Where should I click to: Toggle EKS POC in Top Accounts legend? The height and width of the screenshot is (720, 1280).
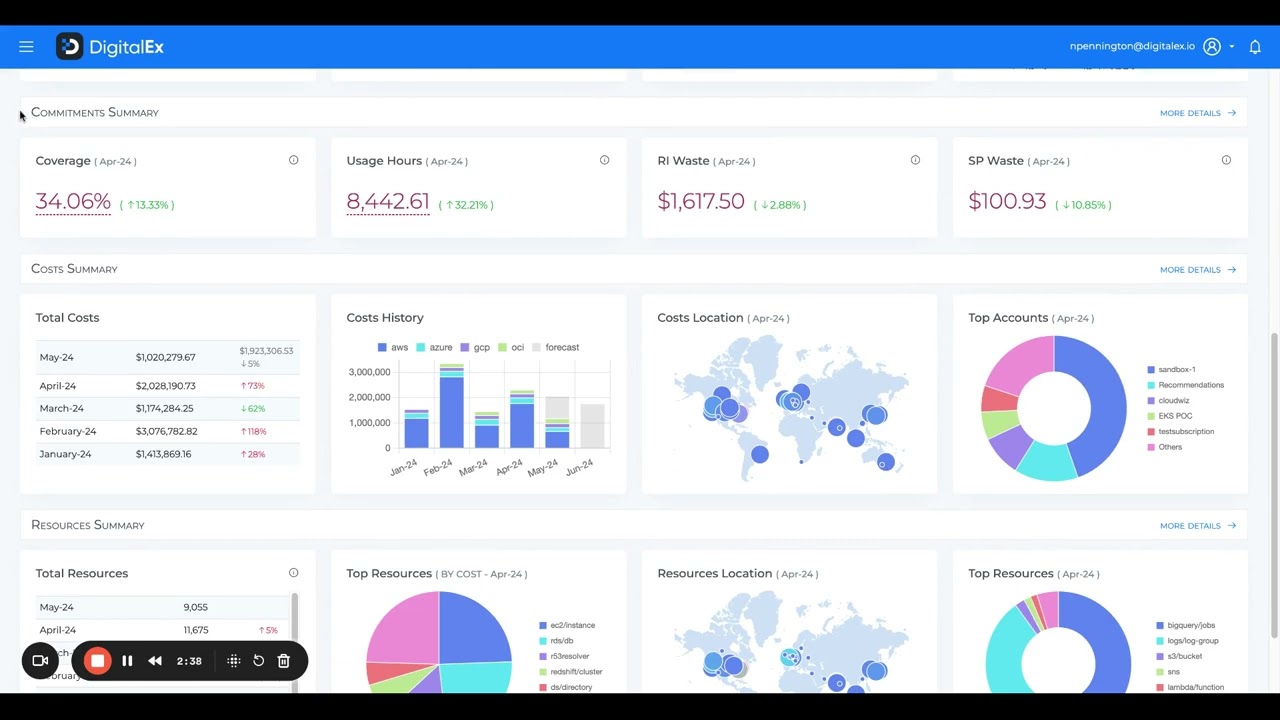[1170, 416]
